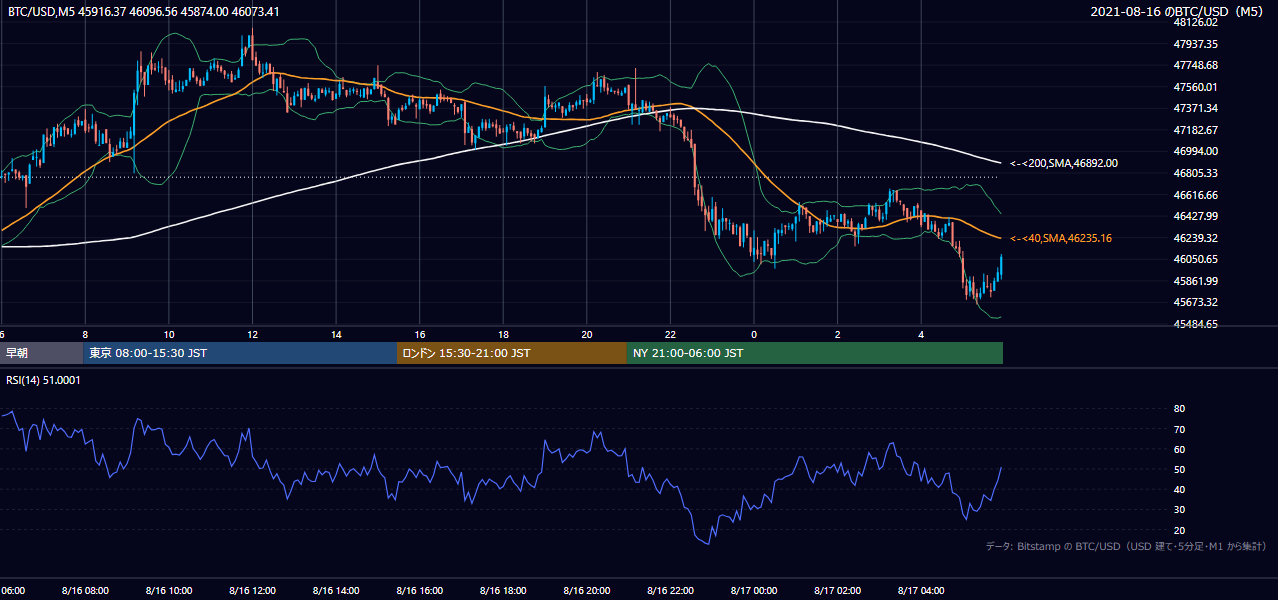Click bottom time label 8/16 14:00
This screenshot has height=600, width=1278.
pyautogui.click(x=336, y=591)
